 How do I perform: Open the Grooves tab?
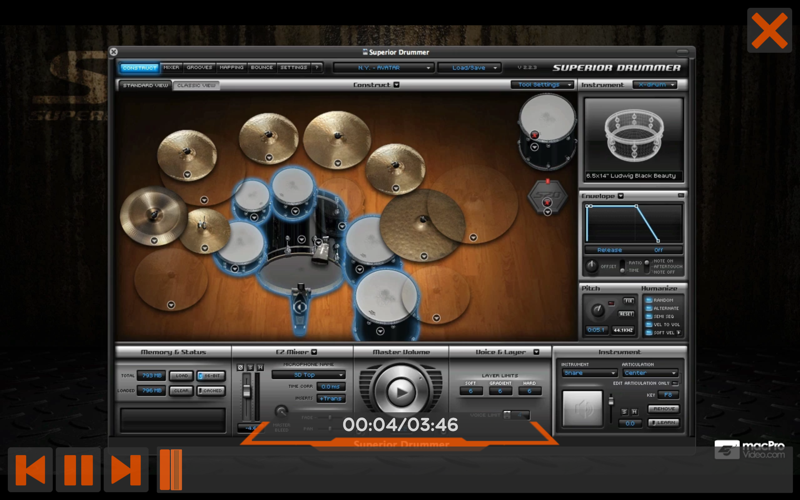[x=199, y=67]
